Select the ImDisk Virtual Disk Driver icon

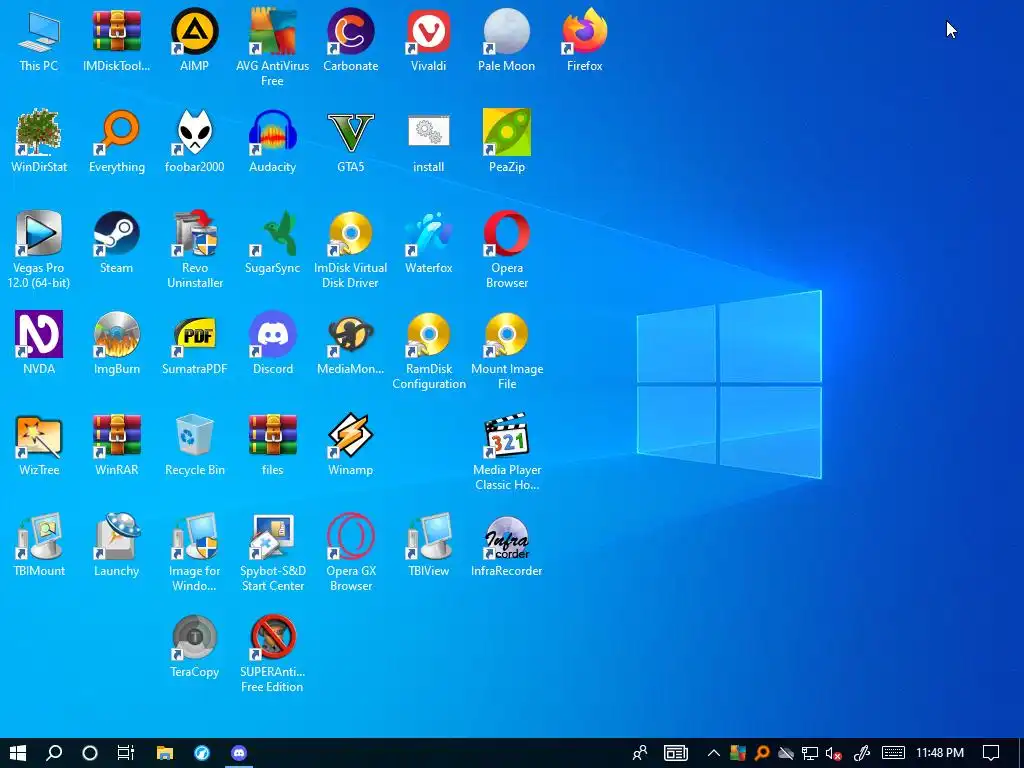click(351, 249)
